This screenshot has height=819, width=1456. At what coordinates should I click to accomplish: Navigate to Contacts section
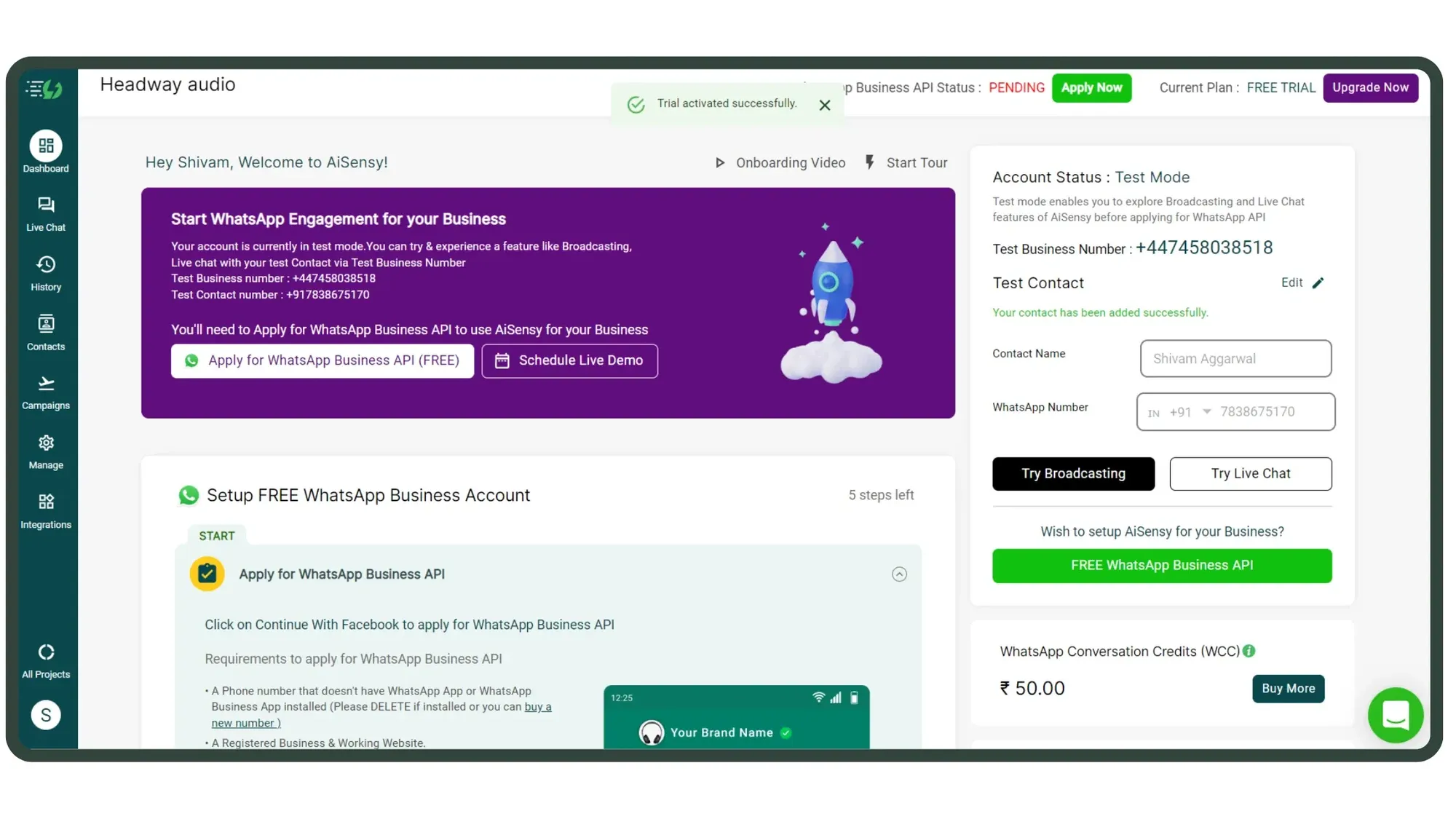click(46, 332)
